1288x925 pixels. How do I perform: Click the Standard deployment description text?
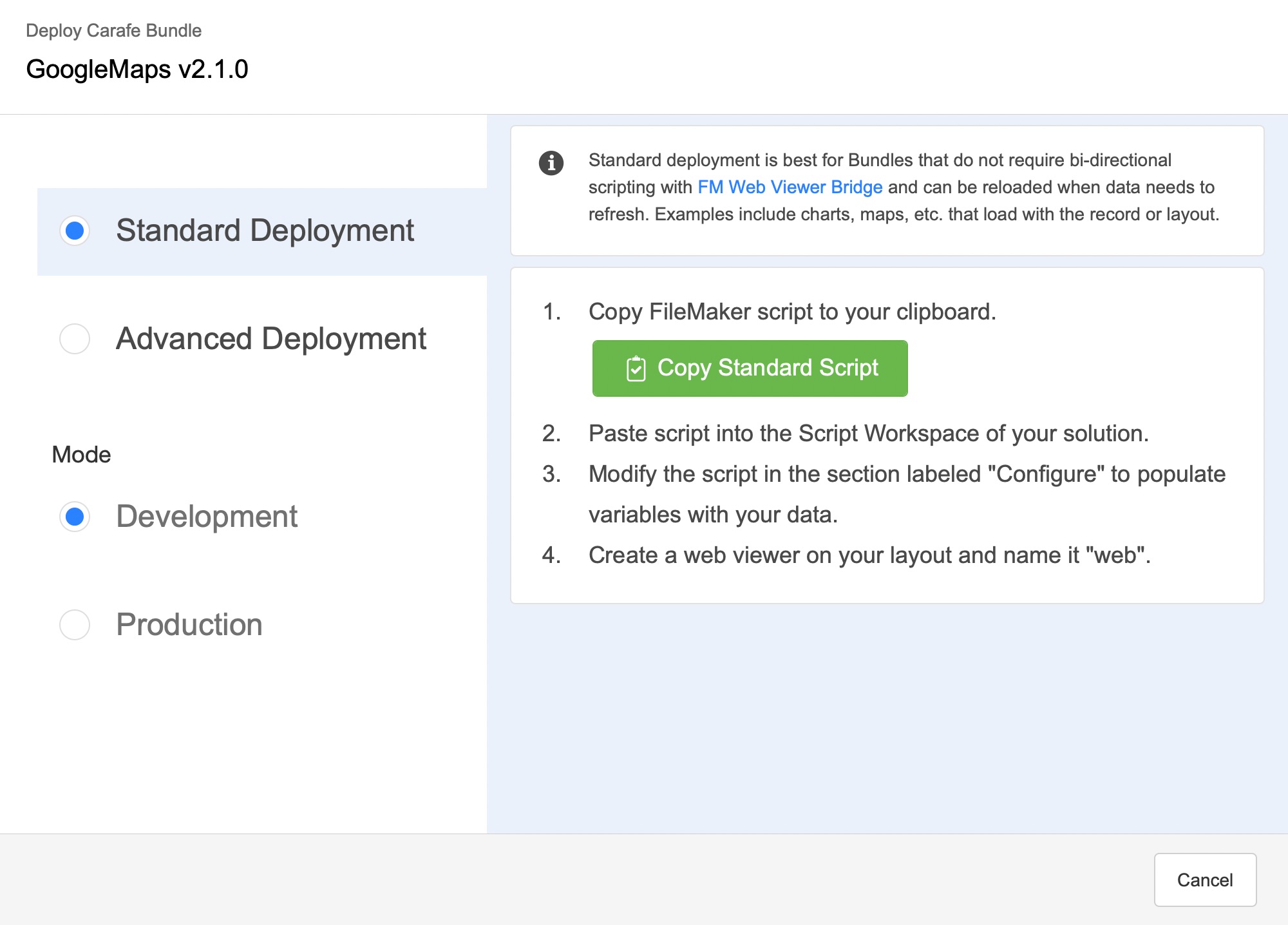[x=904, y=187]
